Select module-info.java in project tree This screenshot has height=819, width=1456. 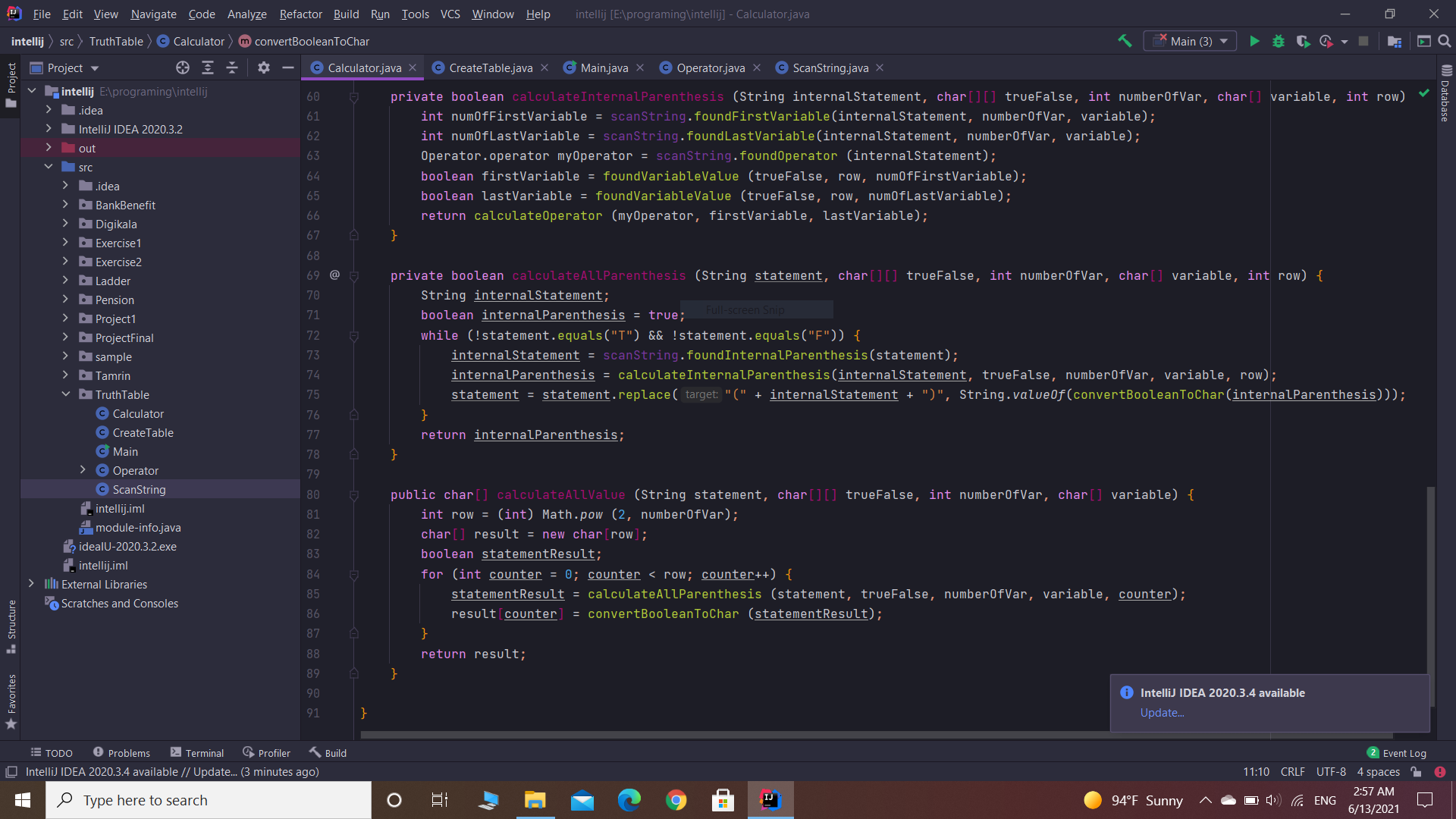(x=138, y=527)
